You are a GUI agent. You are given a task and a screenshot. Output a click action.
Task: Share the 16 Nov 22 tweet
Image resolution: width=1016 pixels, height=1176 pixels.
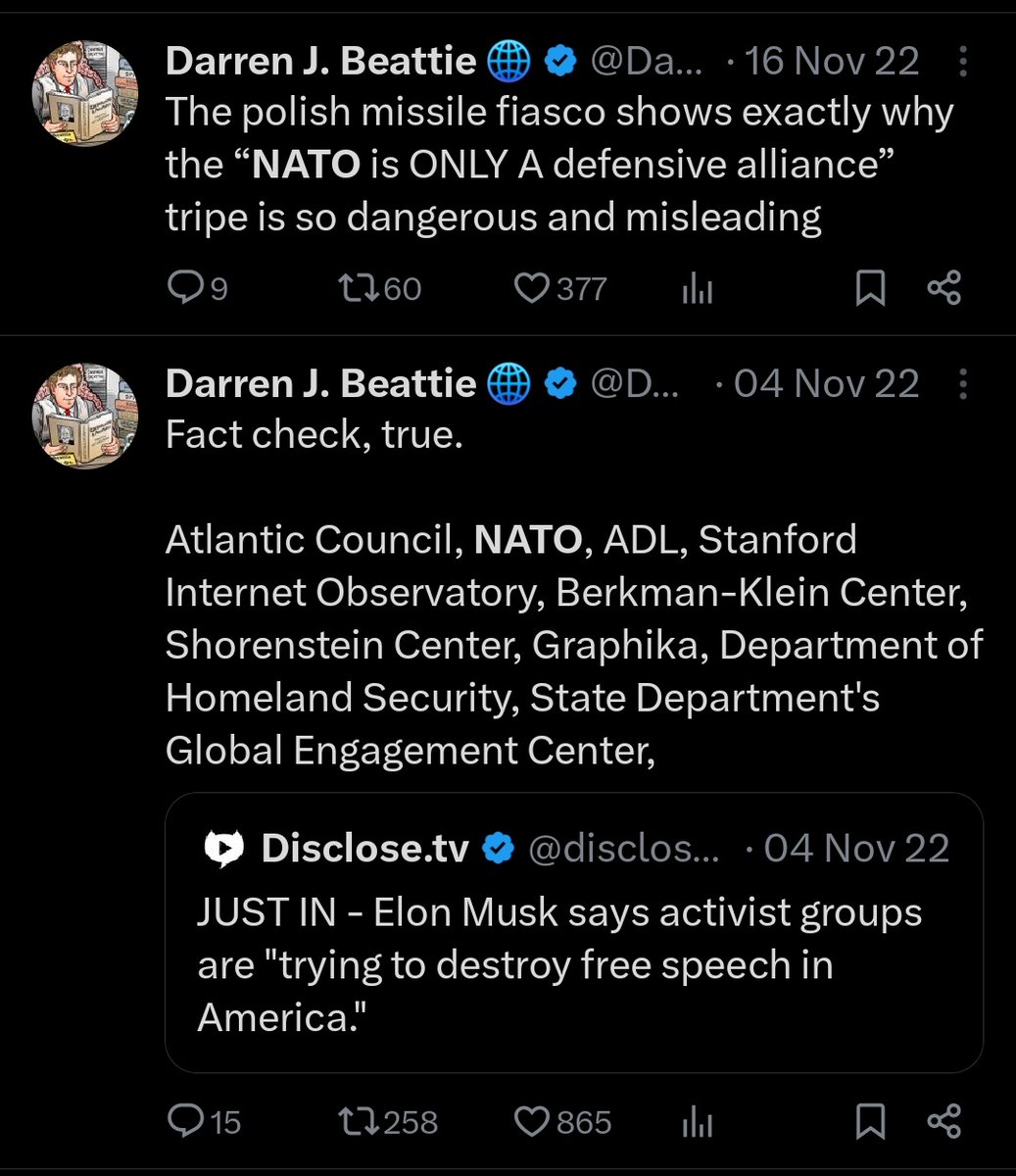point(944,288)
